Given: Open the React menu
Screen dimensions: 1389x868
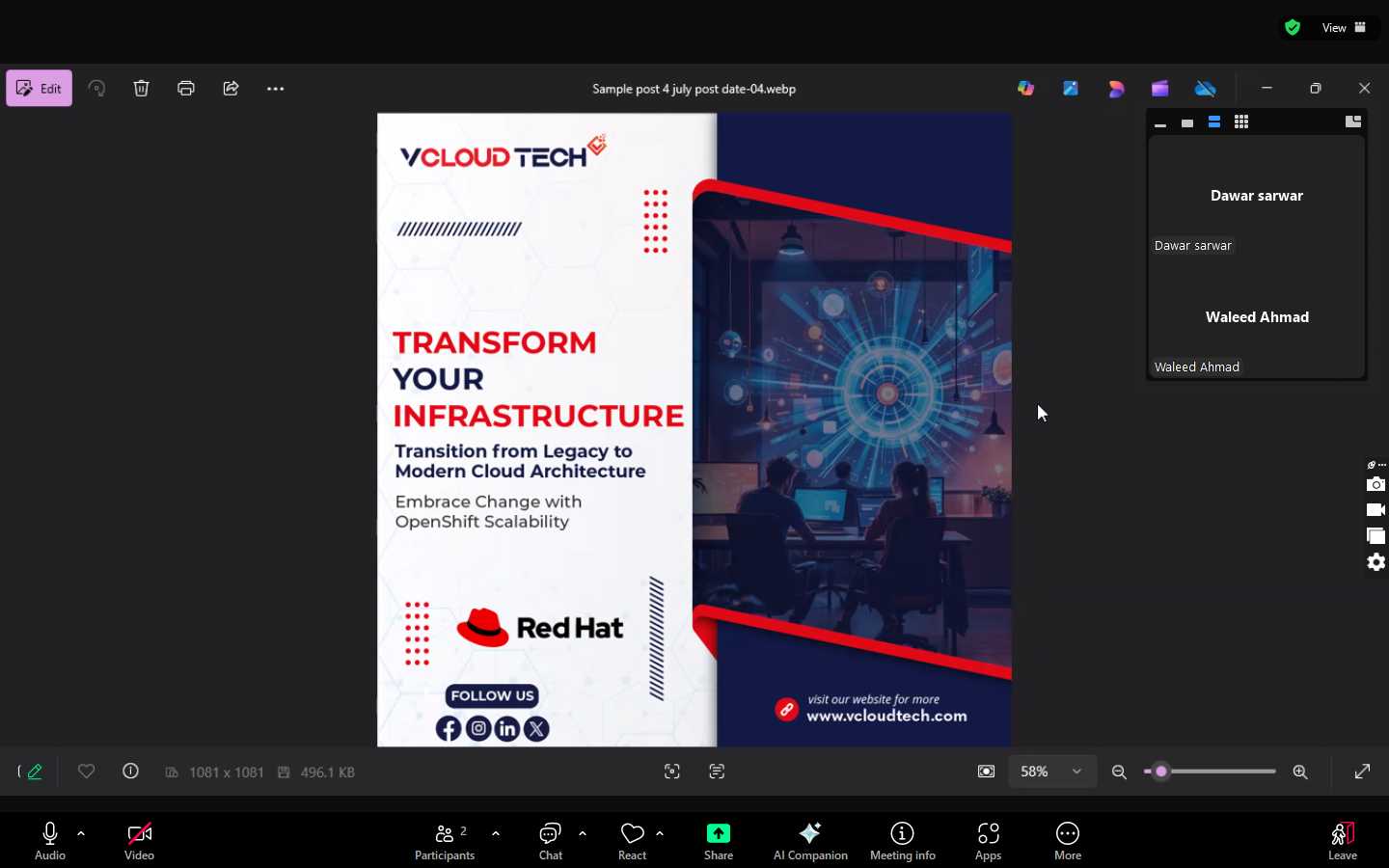Looking at the screenshot, I should [x=632, y=841].
